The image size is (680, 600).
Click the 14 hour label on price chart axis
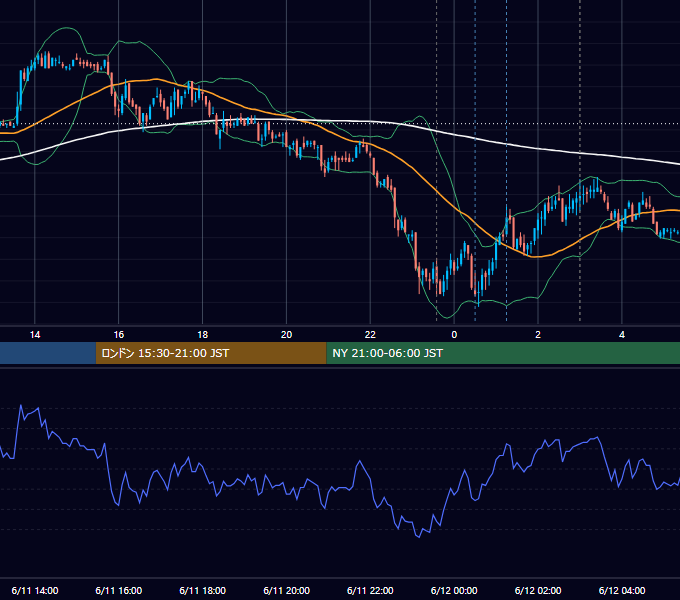click(x=35, y=335)
